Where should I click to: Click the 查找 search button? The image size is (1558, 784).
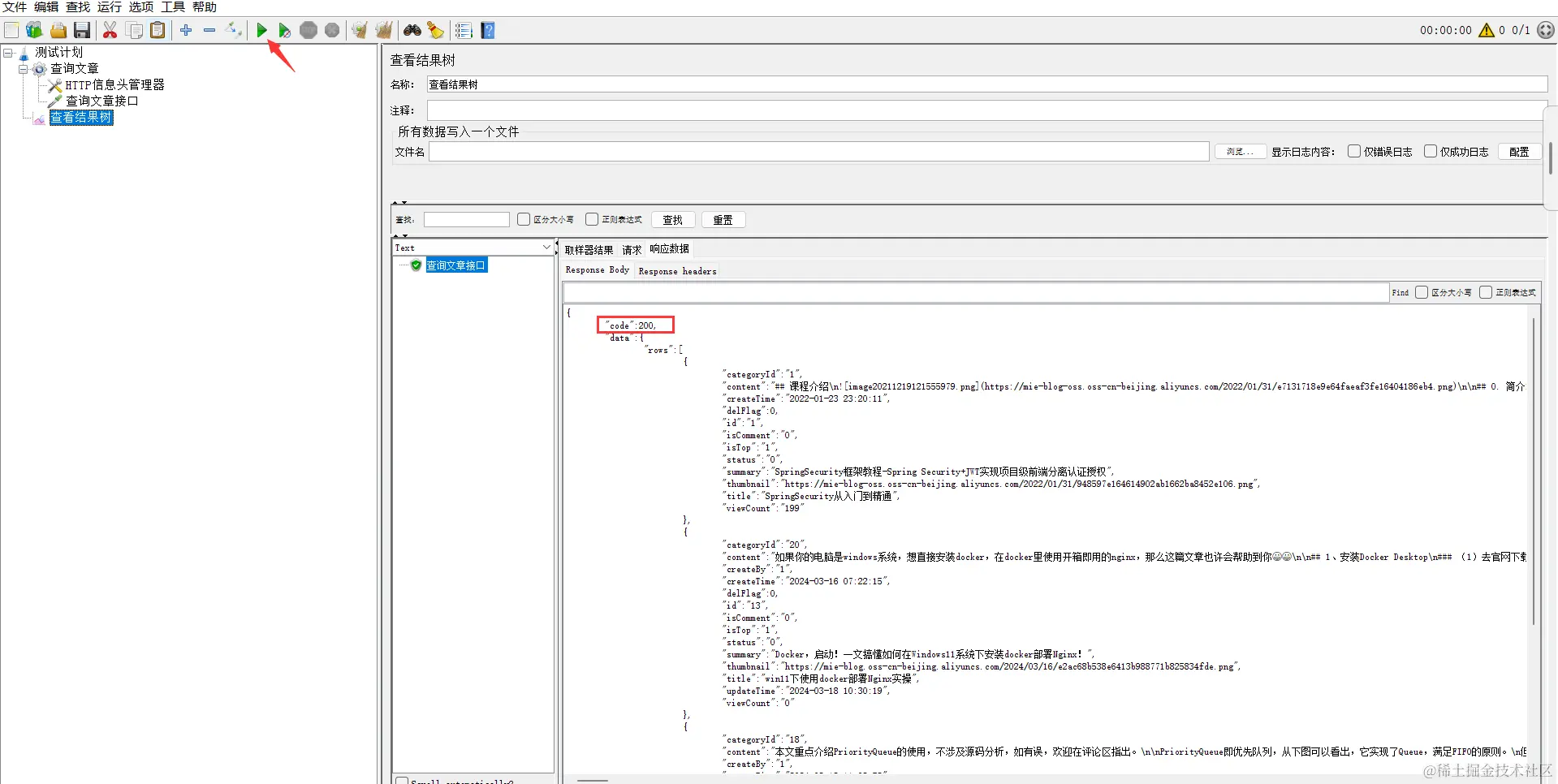[673, 220]
